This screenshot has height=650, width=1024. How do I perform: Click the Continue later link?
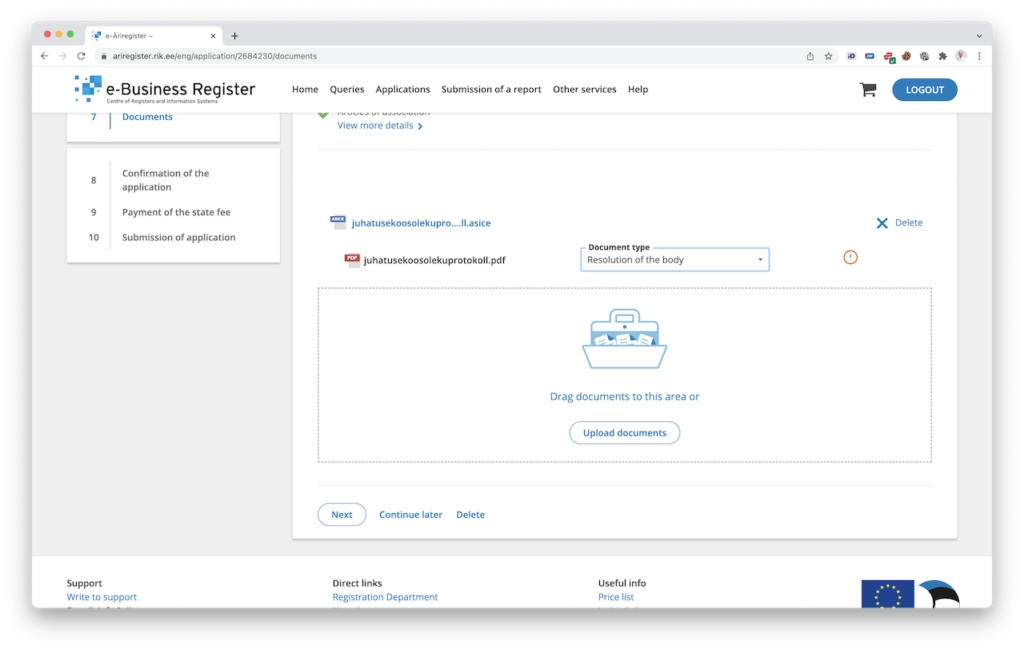410,515
